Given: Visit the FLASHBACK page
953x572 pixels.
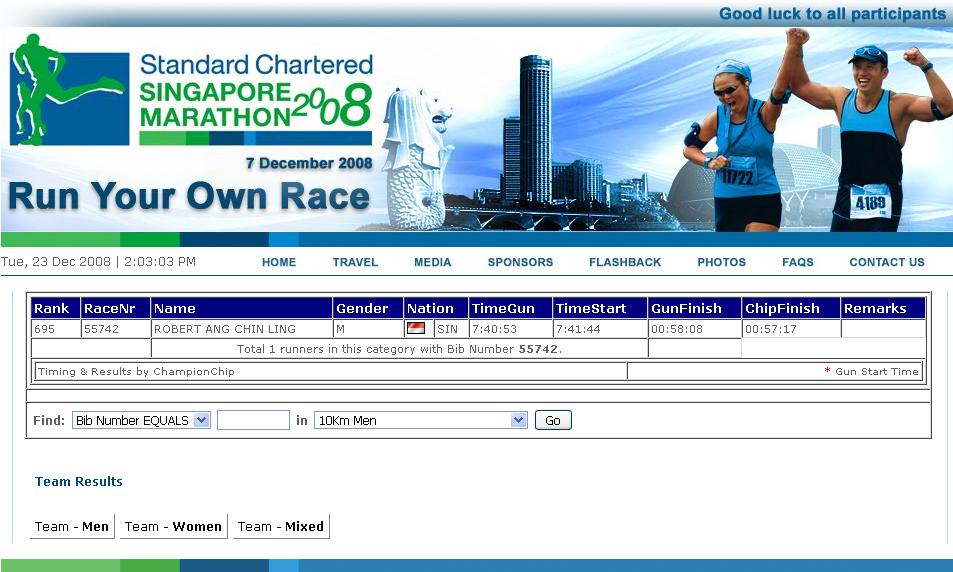Looking at the screenshot, I should point(625,262).
